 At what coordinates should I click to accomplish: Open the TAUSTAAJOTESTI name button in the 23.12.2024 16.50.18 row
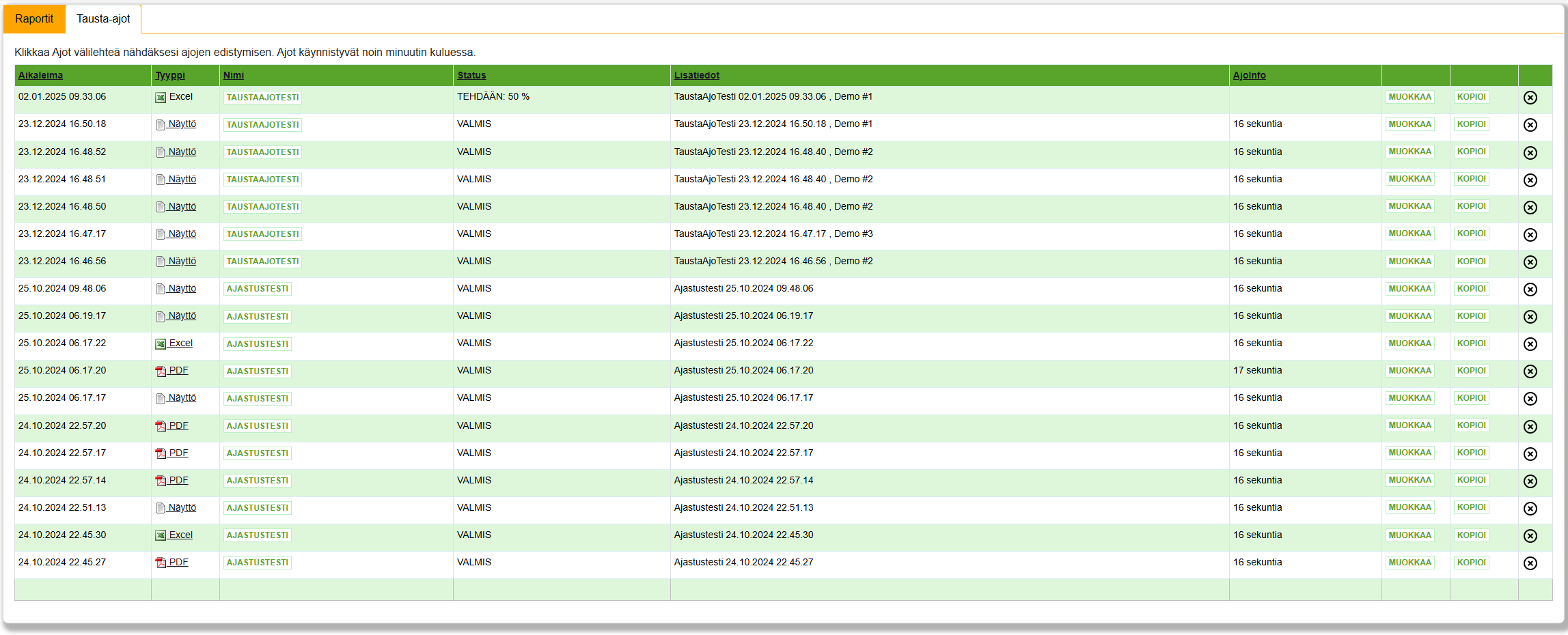tap(262, 125)
